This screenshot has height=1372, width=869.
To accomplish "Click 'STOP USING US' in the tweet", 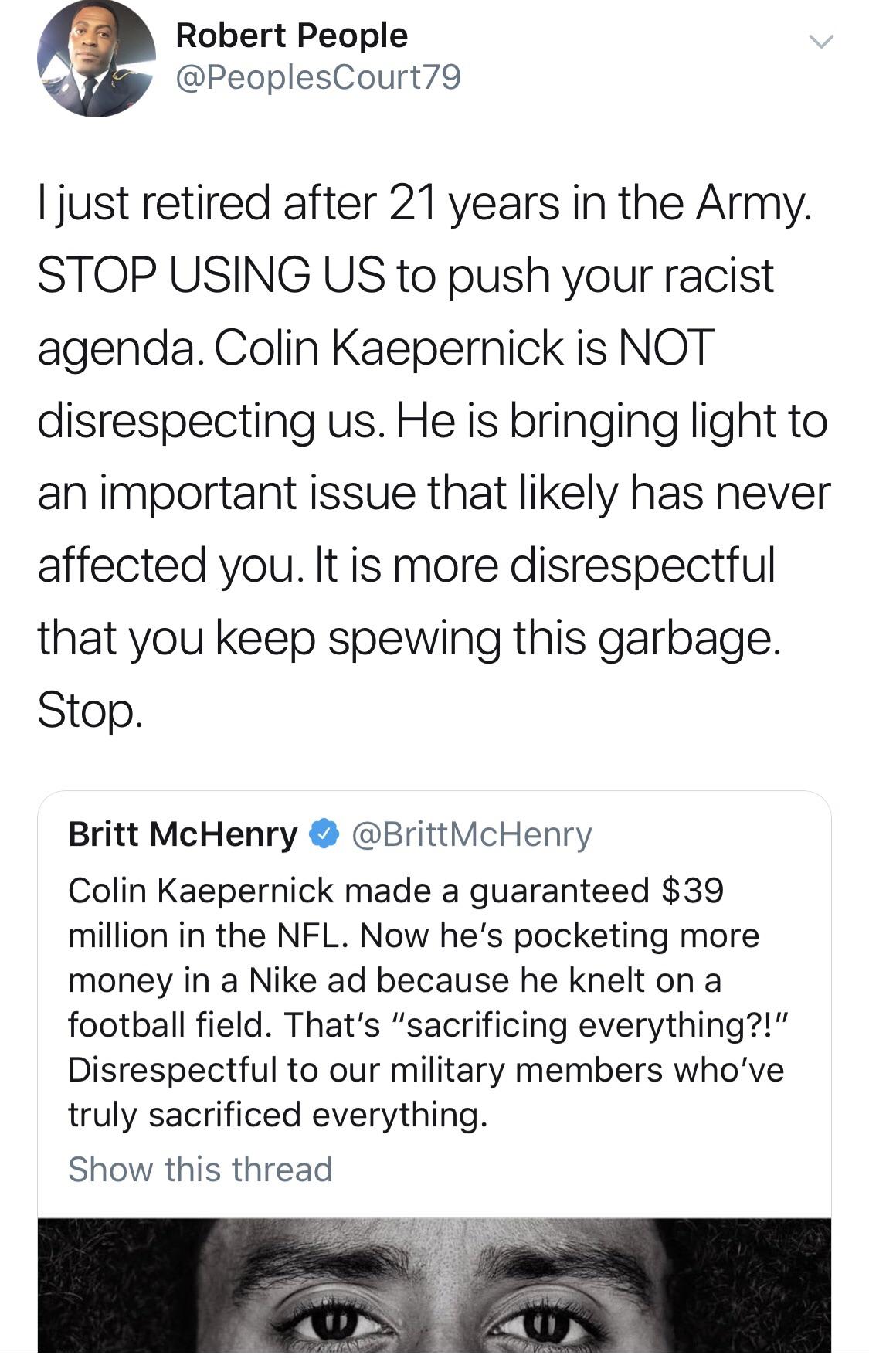I will (210, 276).
